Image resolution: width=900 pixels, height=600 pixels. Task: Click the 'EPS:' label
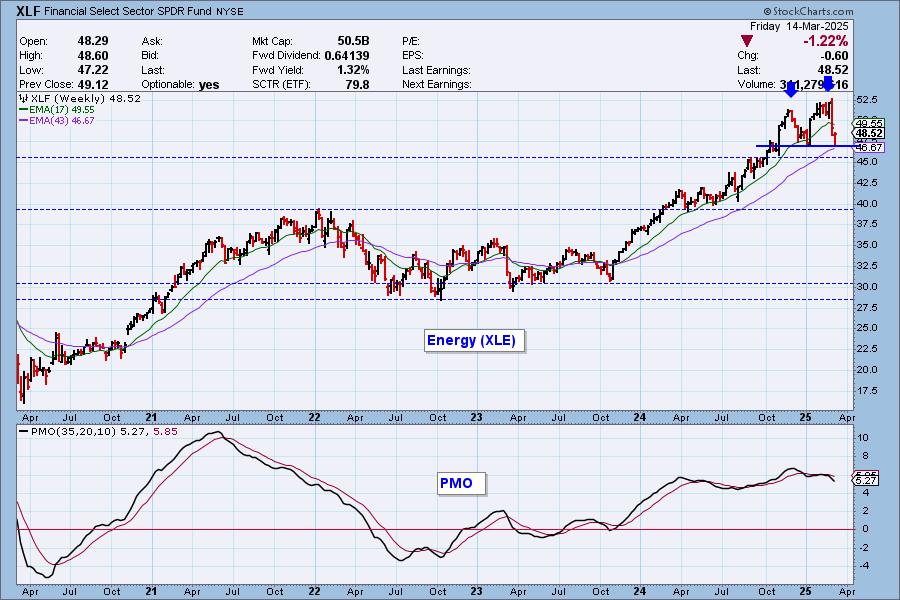(x=413, y=55)
